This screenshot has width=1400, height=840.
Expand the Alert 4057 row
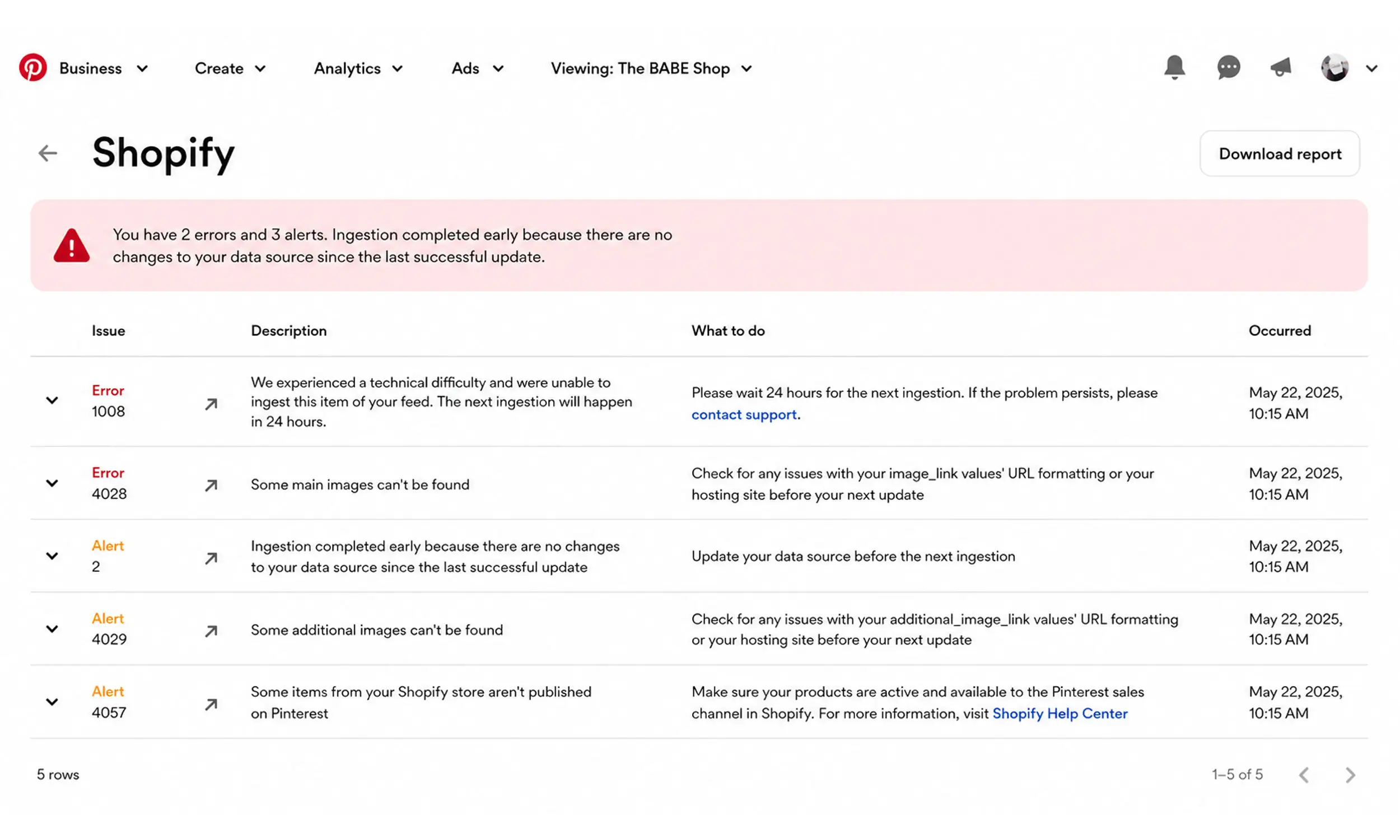pos(52,702)
